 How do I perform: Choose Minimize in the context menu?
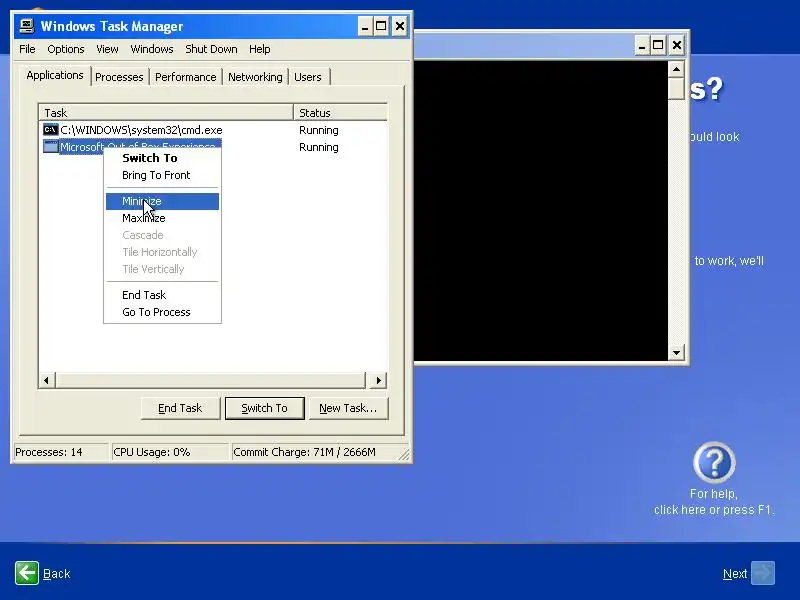tap(162, 201)
